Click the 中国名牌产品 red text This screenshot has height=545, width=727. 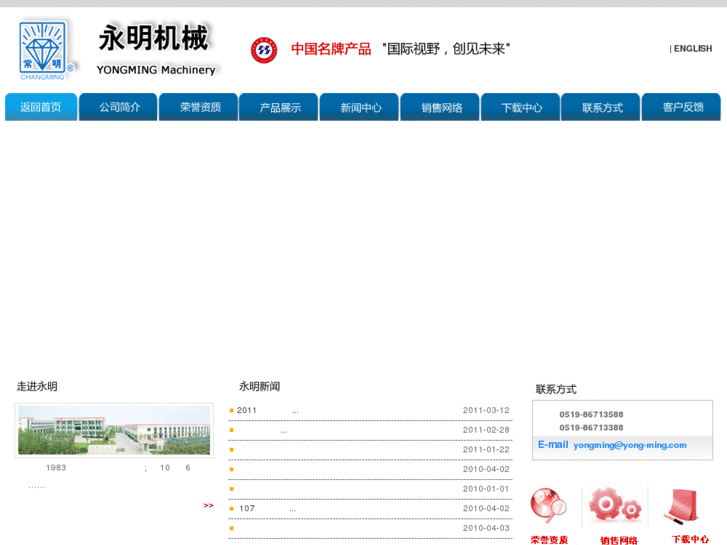click(331, 49)
